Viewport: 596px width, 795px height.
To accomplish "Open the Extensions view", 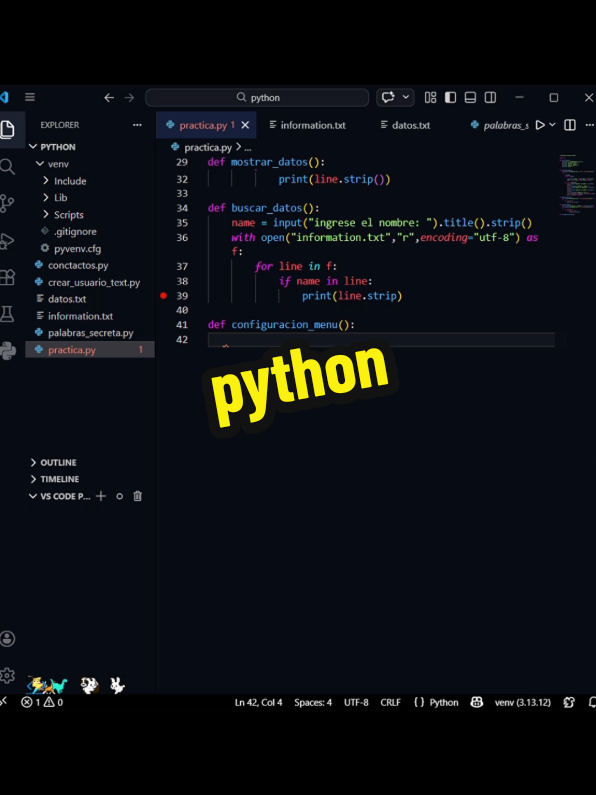I will coord(7,277).
